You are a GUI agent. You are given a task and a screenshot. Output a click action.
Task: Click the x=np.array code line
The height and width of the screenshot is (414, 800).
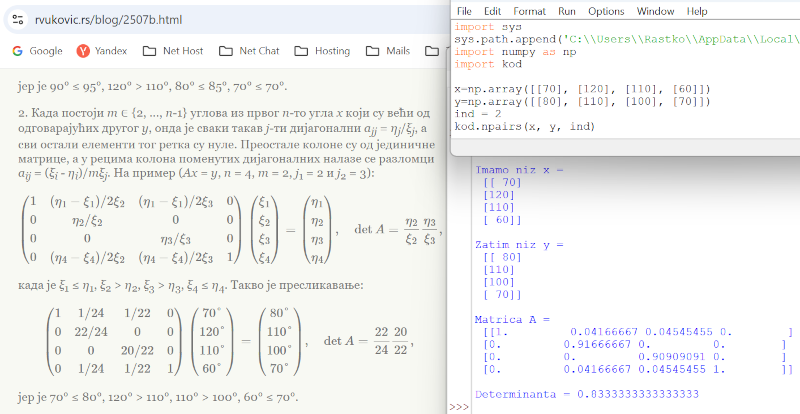582,89
